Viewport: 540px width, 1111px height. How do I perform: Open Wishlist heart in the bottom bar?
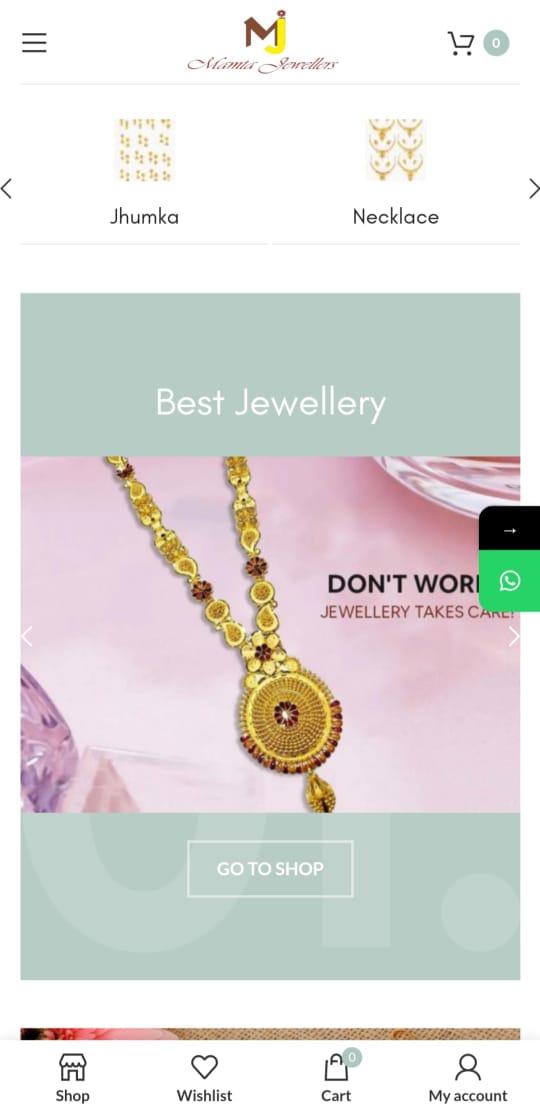(204, 1078)
